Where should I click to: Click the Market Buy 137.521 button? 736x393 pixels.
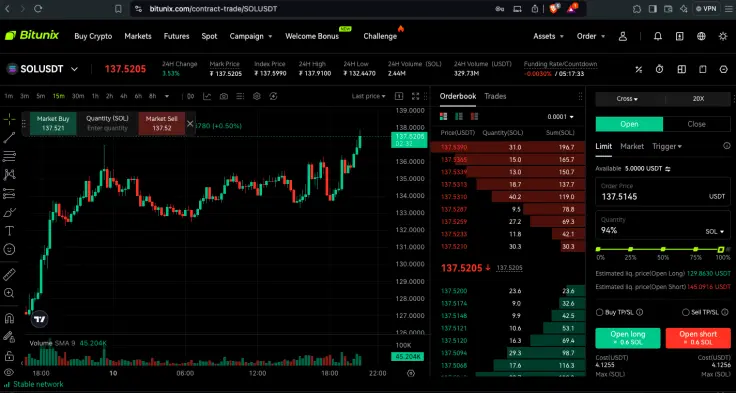coord(53,123)
